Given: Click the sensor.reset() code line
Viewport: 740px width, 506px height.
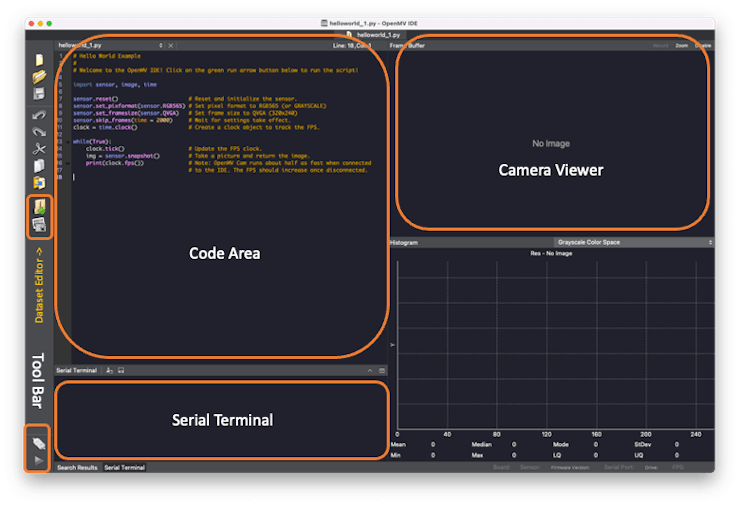Looking at the screenshot, I should click(x=96, y=99).
